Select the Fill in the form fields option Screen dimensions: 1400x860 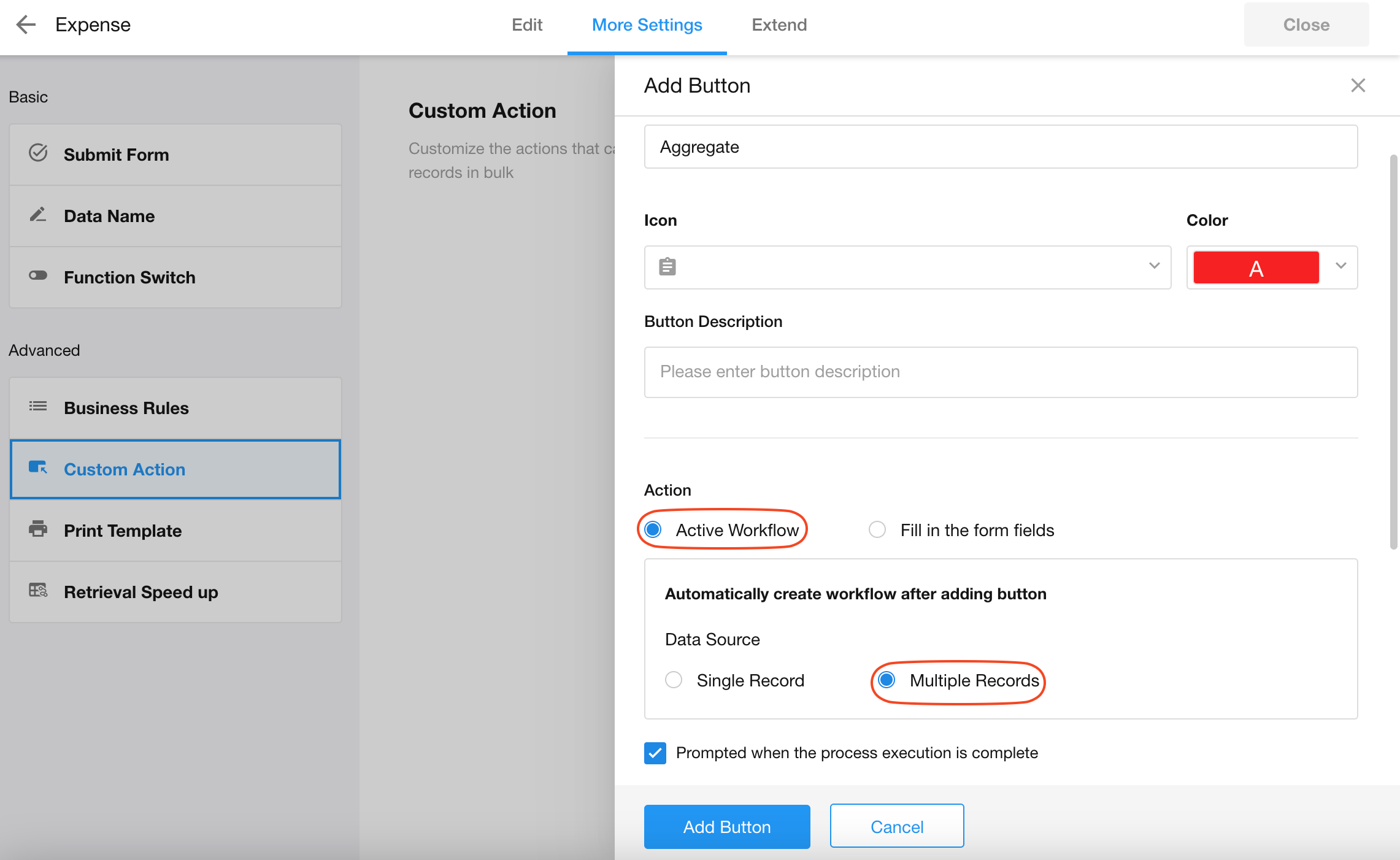(x=877, y=529)
